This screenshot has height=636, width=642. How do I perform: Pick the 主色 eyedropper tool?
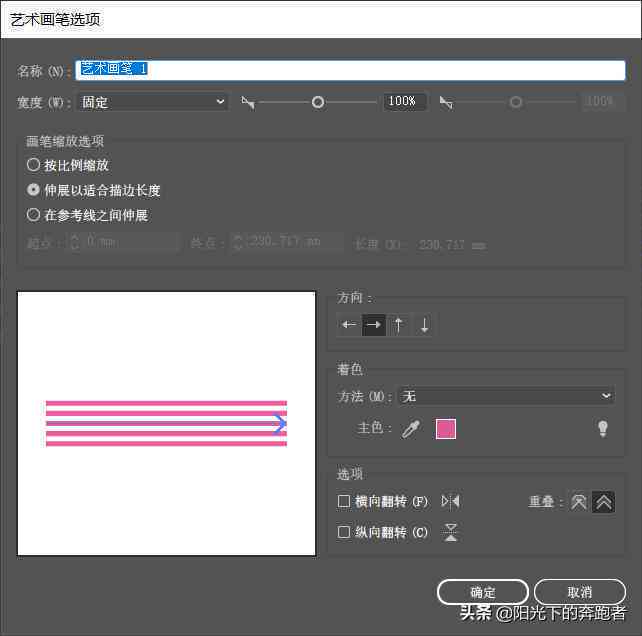pos(411,429)
